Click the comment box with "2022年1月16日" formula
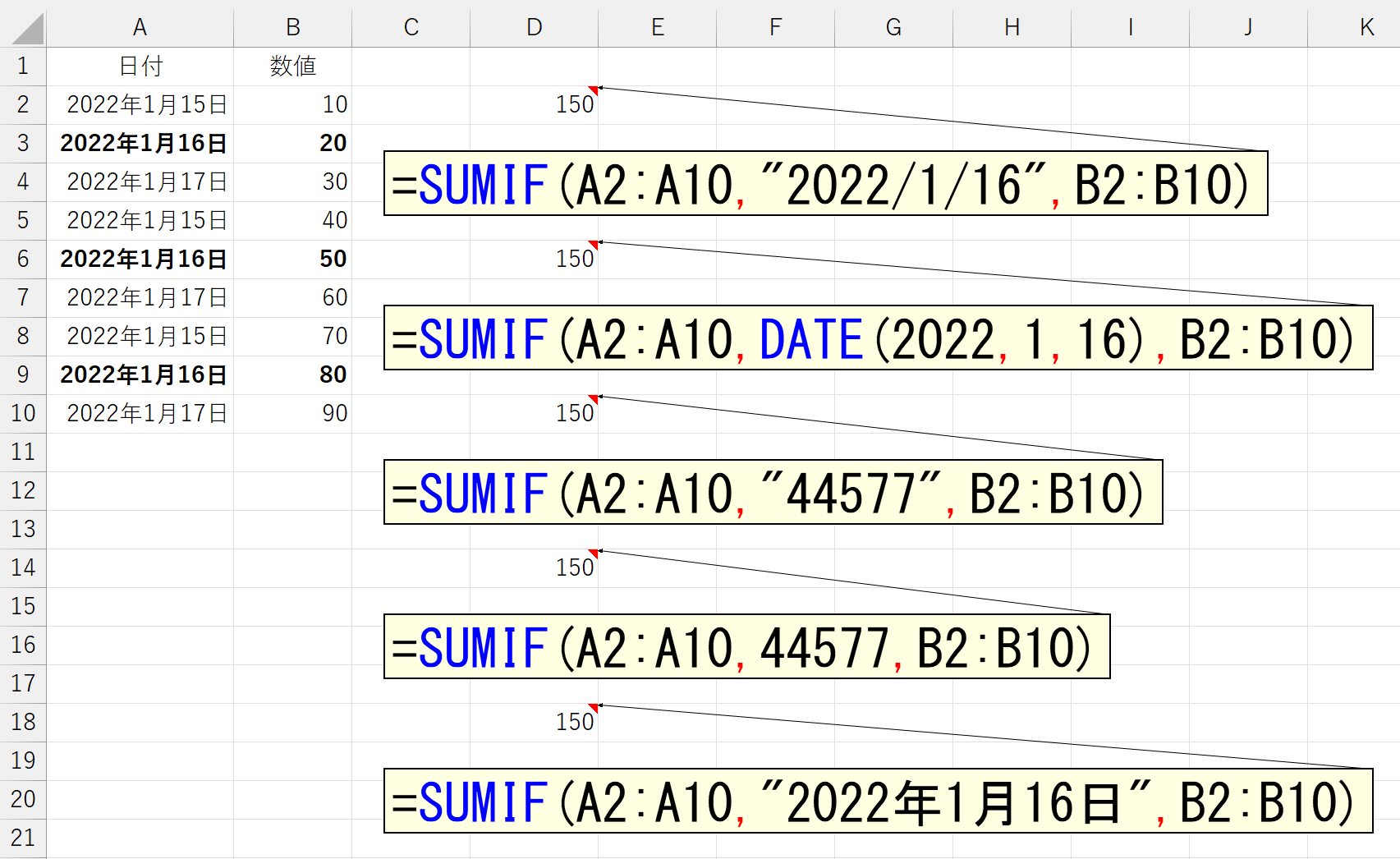Screen dimensions: 1400x859 (x=879, y=801)
